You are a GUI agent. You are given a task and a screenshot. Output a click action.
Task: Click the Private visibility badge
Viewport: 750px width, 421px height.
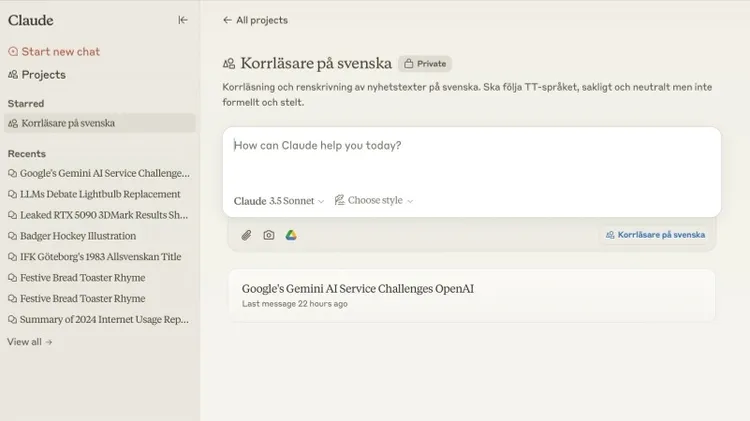[425, 64]
